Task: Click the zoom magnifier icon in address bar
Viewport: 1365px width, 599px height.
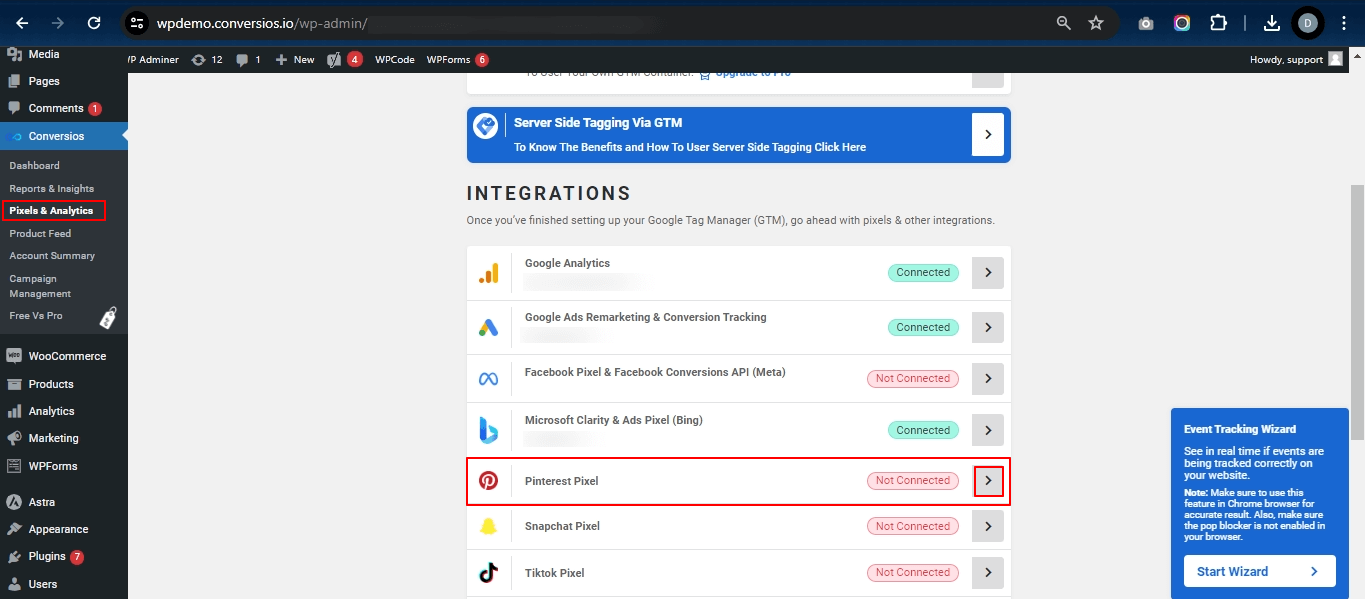Action: point(1064,22)
